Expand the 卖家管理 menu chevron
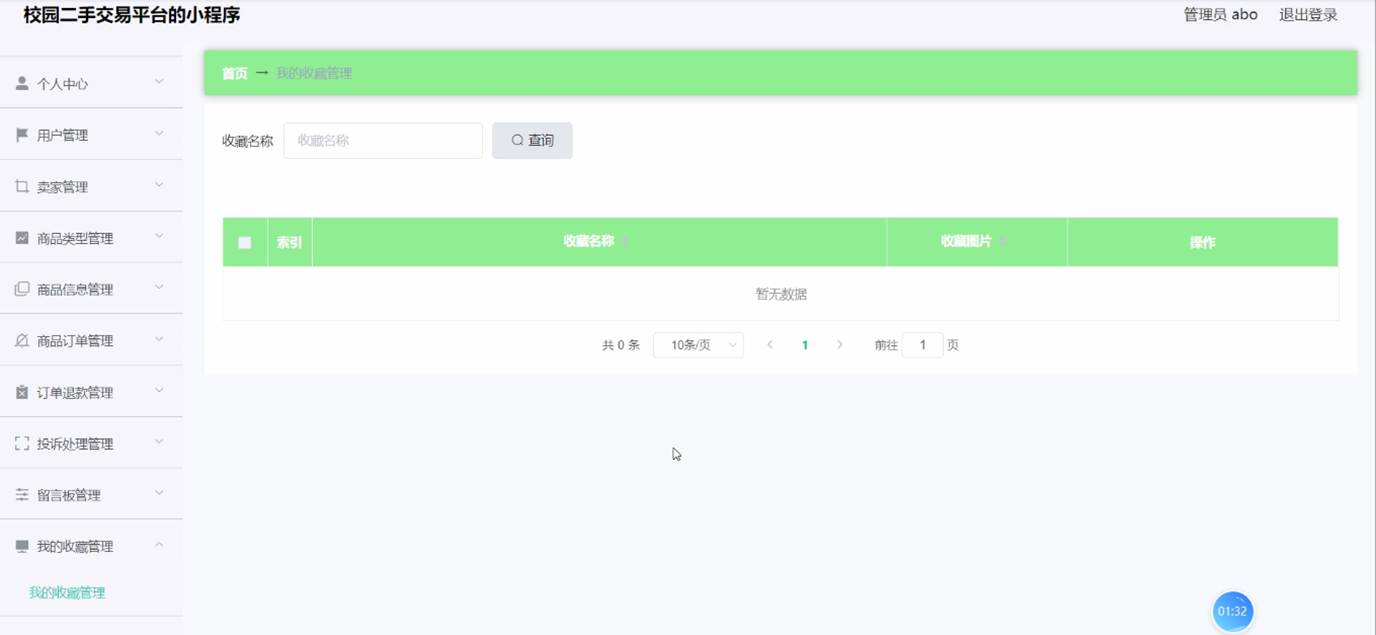The height and width of the screenshot is (635, 1376). (x=159, y=185)
